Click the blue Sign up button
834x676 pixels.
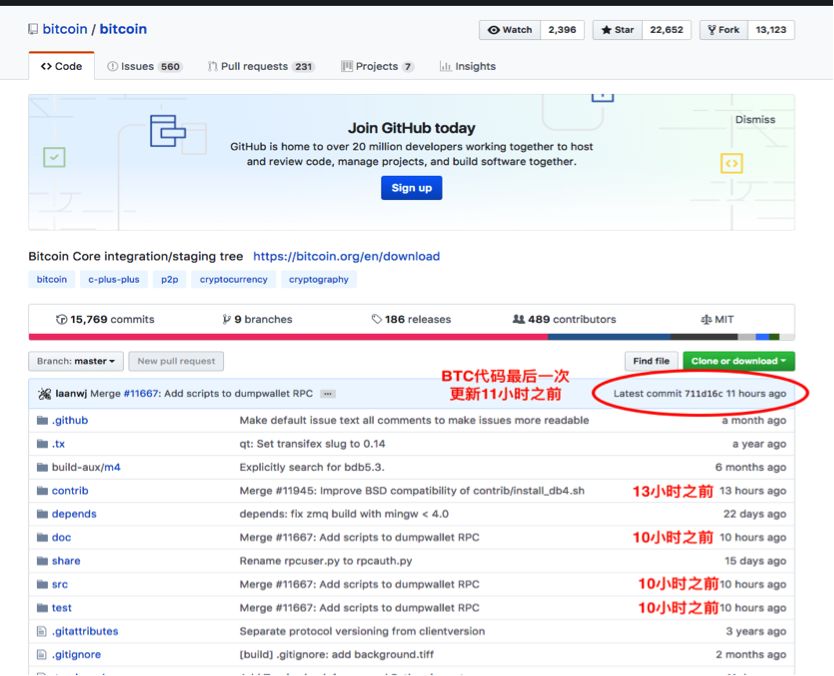[x=411, y=188]
